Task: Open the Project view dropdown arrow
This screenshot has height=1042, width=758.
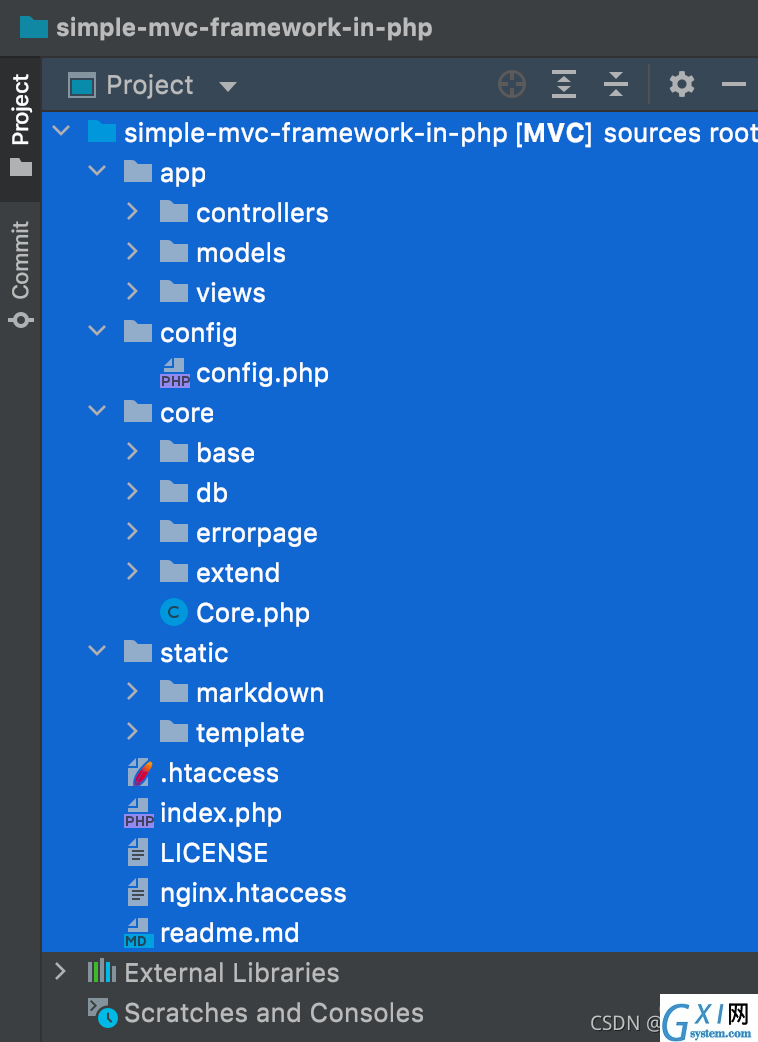Action: coord(228,86)
